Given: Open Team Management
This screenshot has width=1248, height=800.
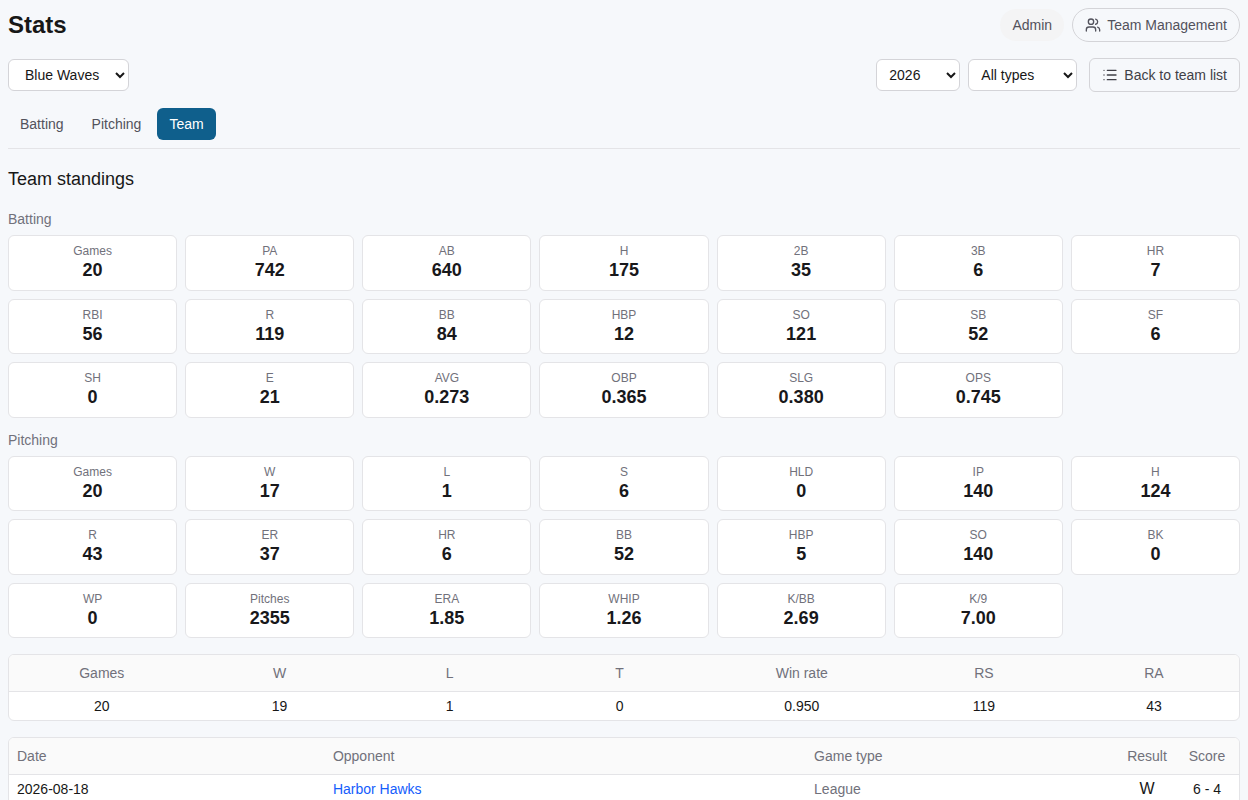Looking at the screenshot, I should 1156,25.
